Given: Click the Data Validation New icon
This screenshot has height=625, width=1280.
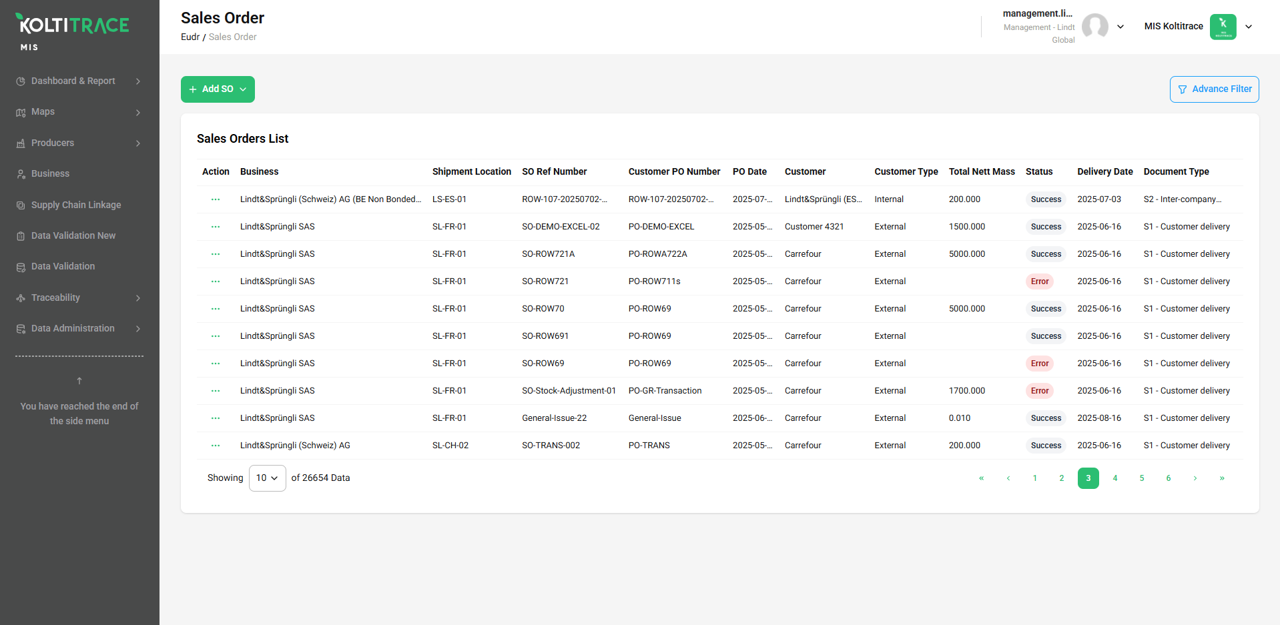Looking at the screenshot, I should point(21,236).
